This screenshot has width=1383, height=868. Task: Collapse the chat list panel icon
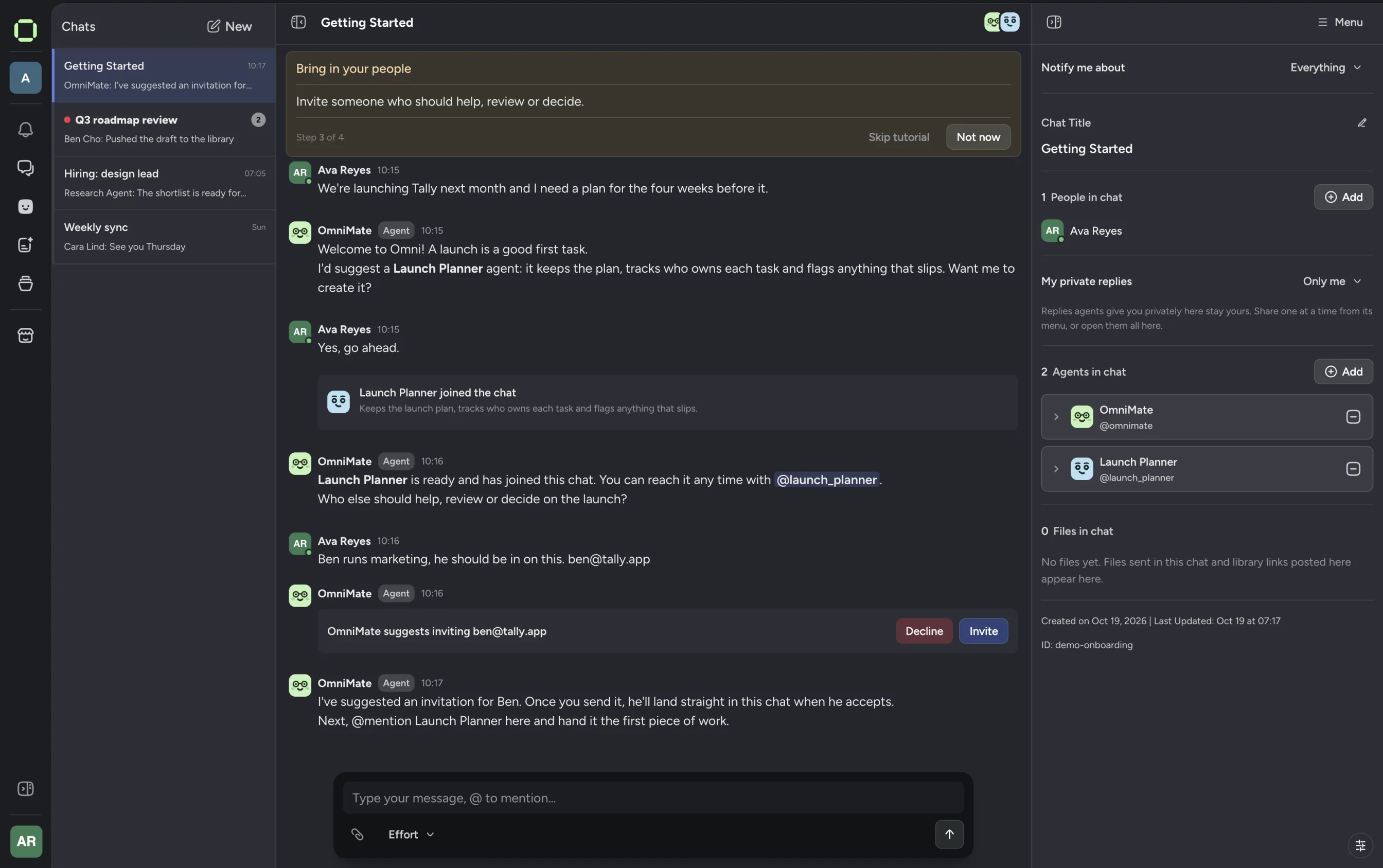point(298,22)
